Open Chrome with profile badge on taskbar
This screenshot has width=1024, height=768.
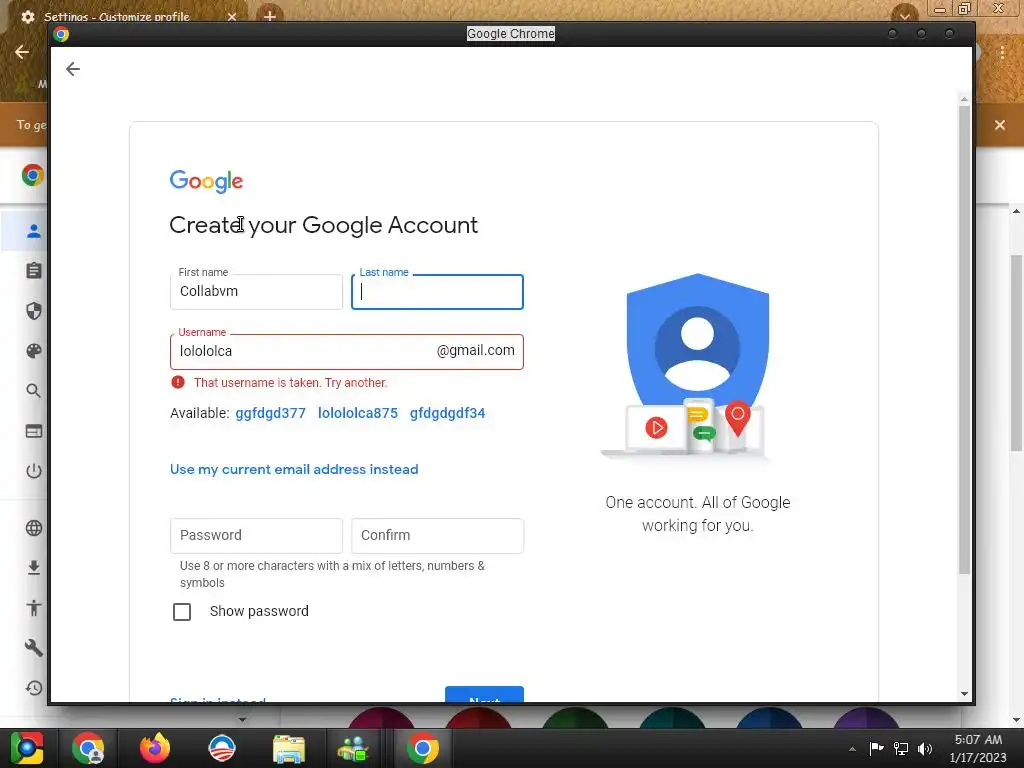coord(88,748)
